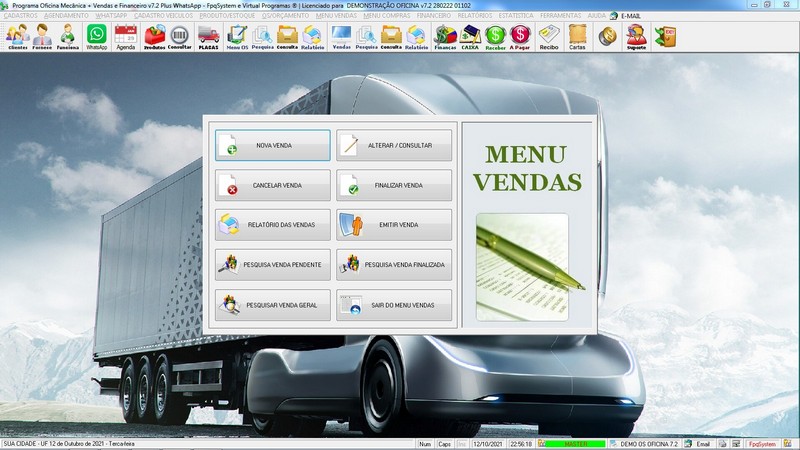Click the green Receber dollar icon
Screen dimensions: 800x450
click(495, 37)
